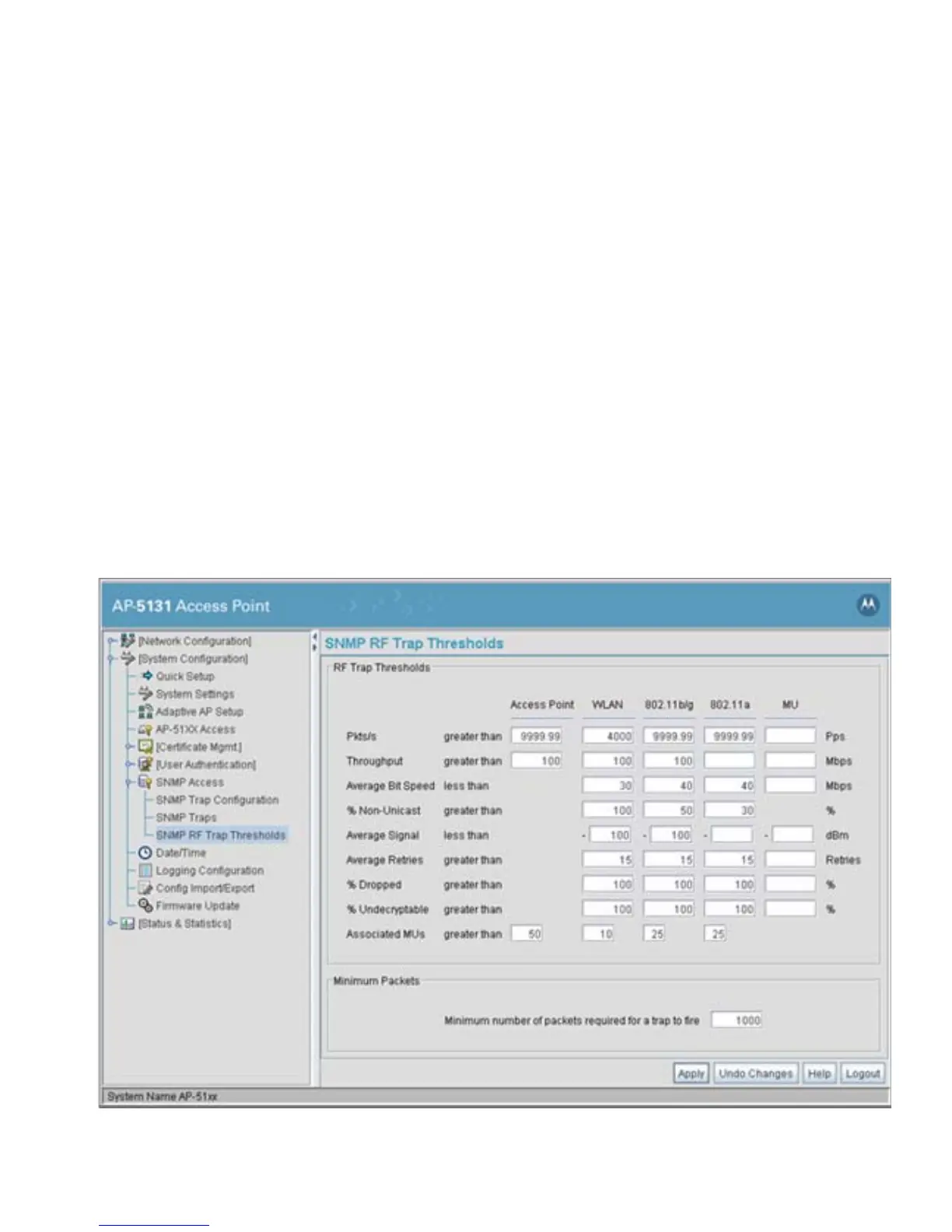Viewport: 952px width, 1232px height.
Task: Click the Status & Statistics chart icon
Action: click(x=128, y=923)
